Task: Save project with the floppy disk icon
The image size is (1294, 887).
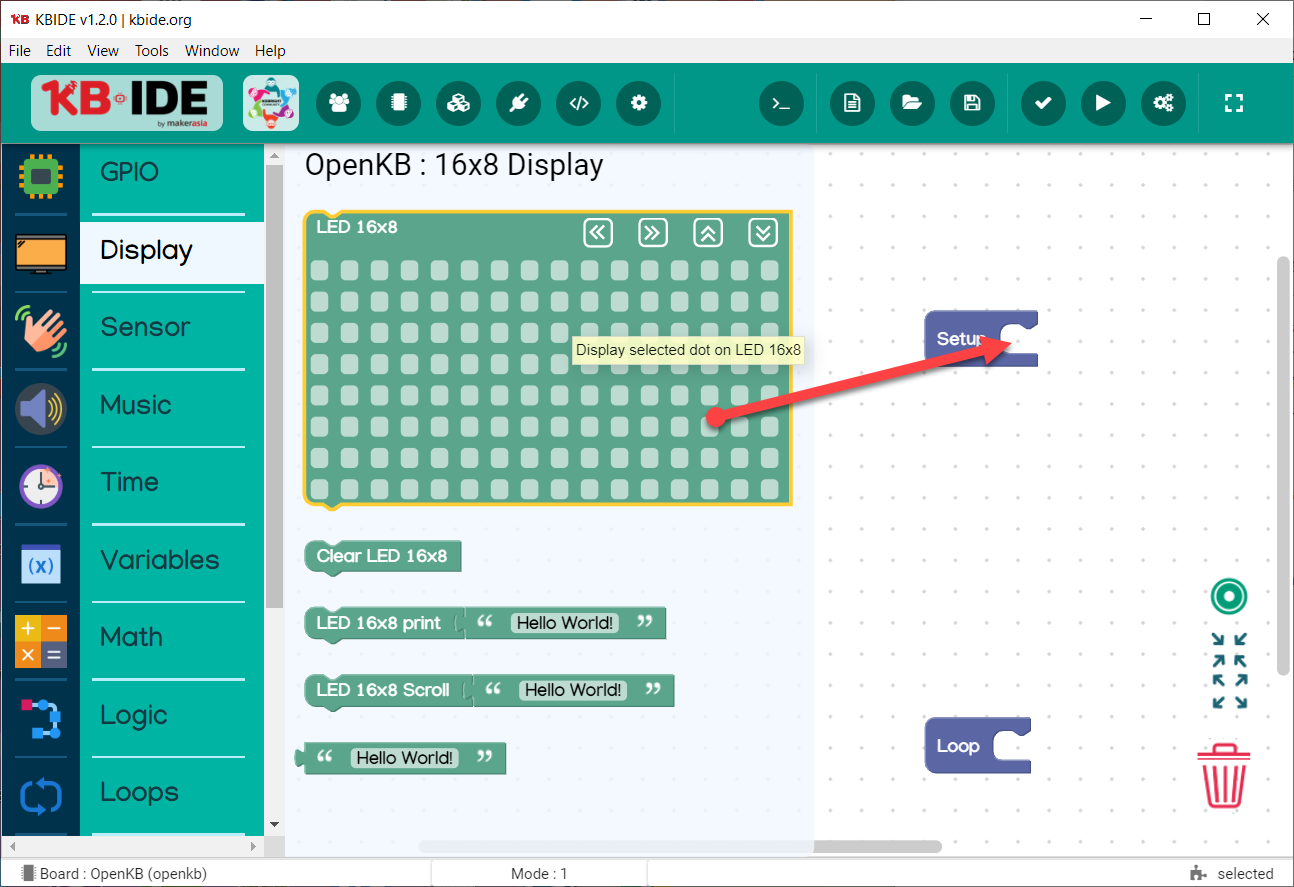Action: 972,103
